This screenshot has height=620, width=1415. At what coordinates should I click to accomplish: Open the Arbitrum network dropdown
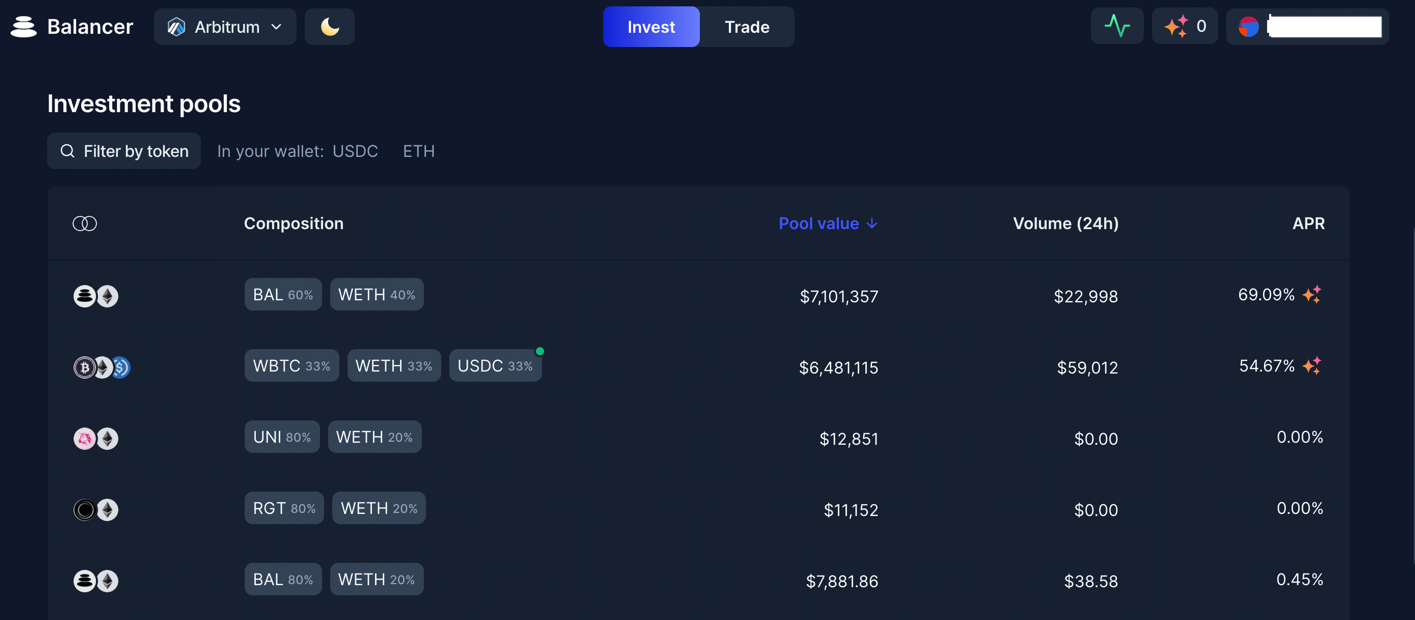pyautogui.click(x=225, y=27)
